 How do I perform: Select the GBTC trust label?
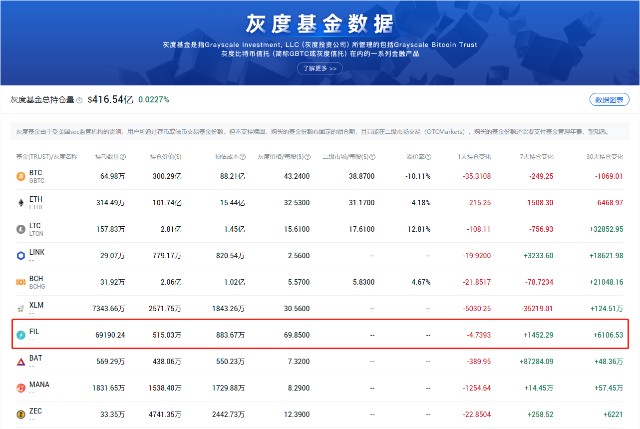point(37,180)
